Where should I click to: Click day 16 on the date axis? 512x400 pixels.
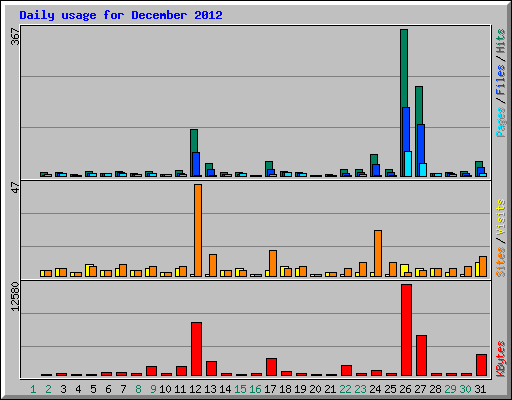255,389
